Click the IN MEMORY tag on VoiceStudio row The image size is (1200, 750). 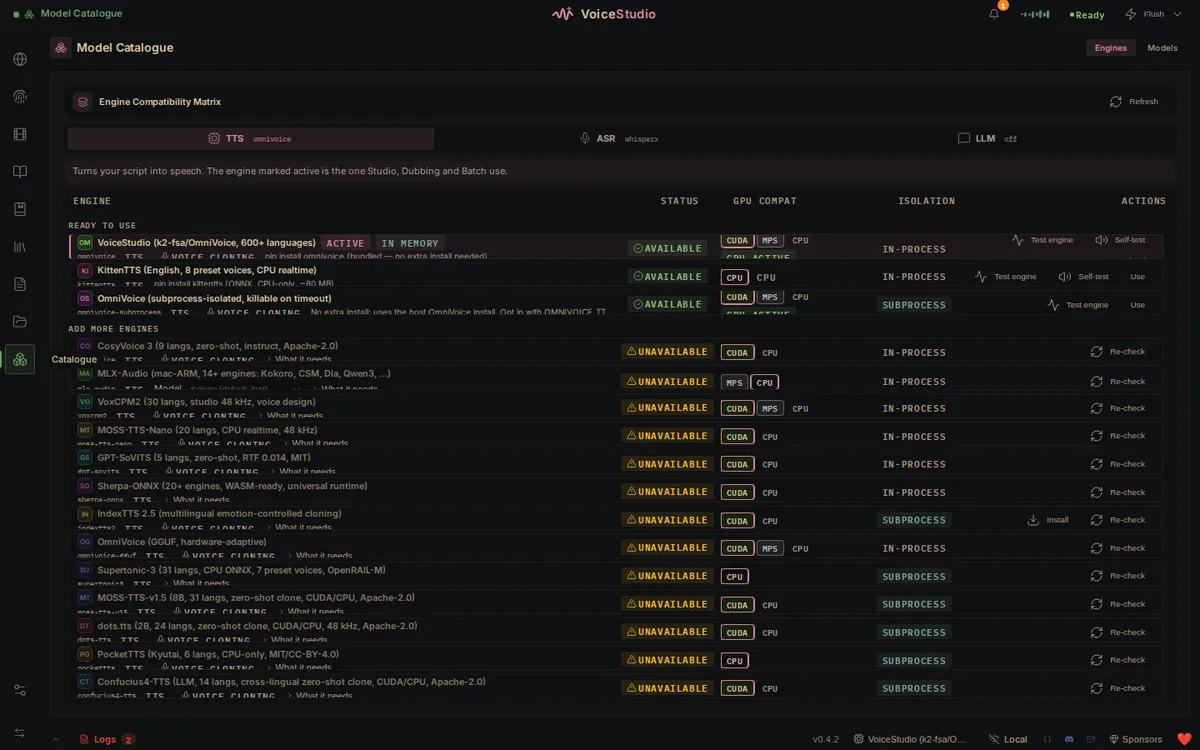410,243
